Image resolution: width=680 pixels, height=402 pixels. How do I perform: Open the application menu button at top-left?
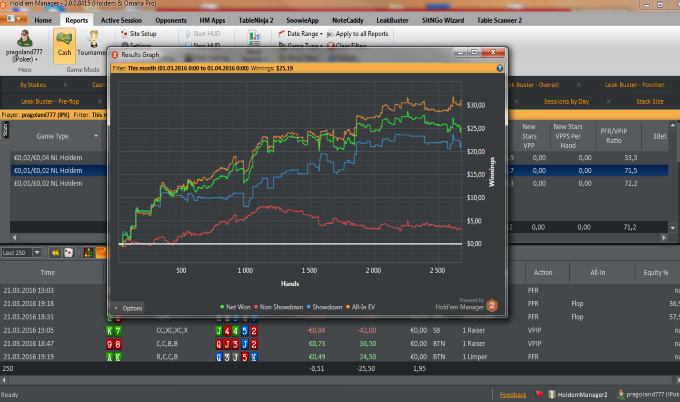click(14, 19)
